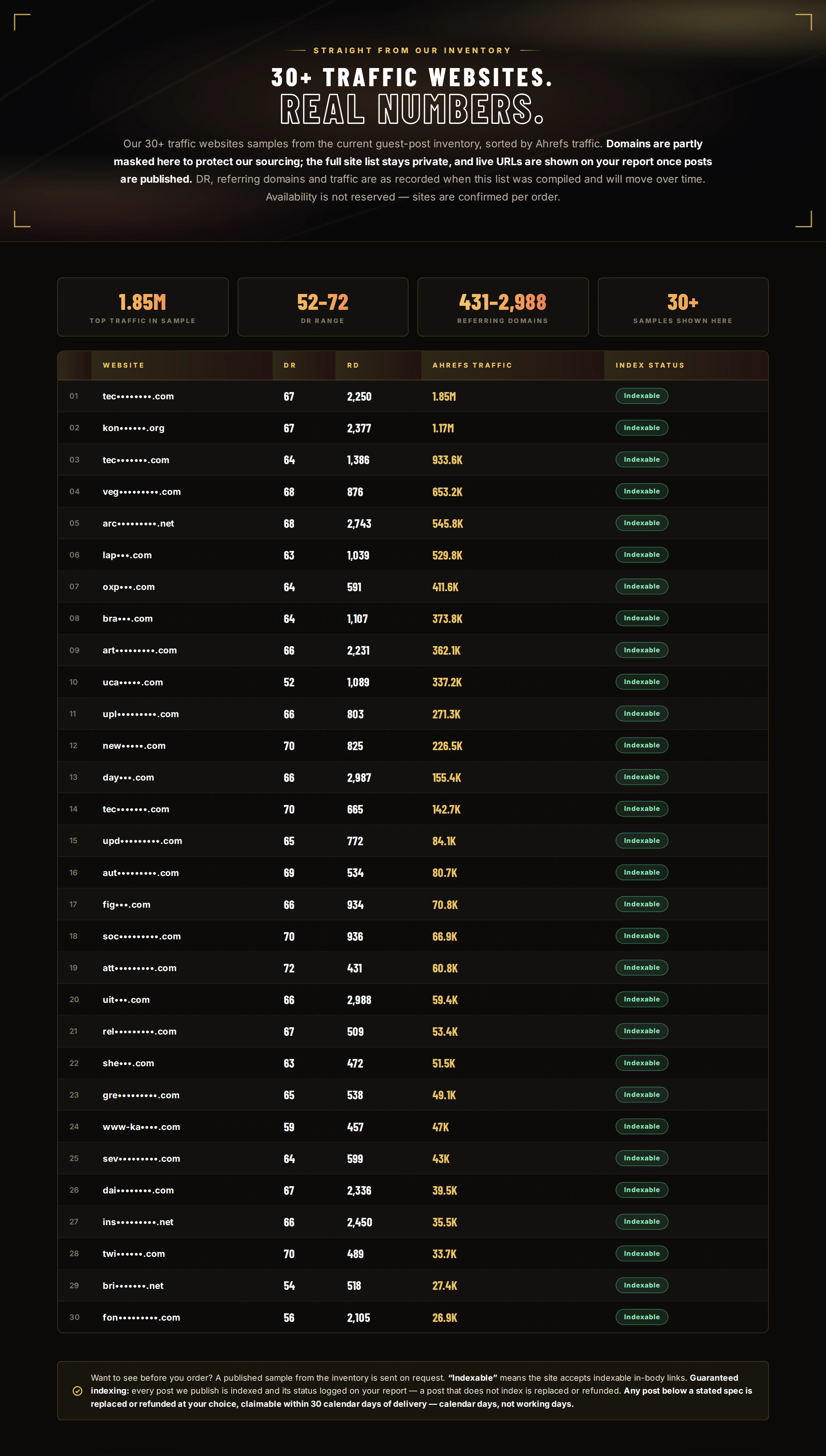
Task: Click the 52-72 DR Range stat card
Action: tap(323, 307)
